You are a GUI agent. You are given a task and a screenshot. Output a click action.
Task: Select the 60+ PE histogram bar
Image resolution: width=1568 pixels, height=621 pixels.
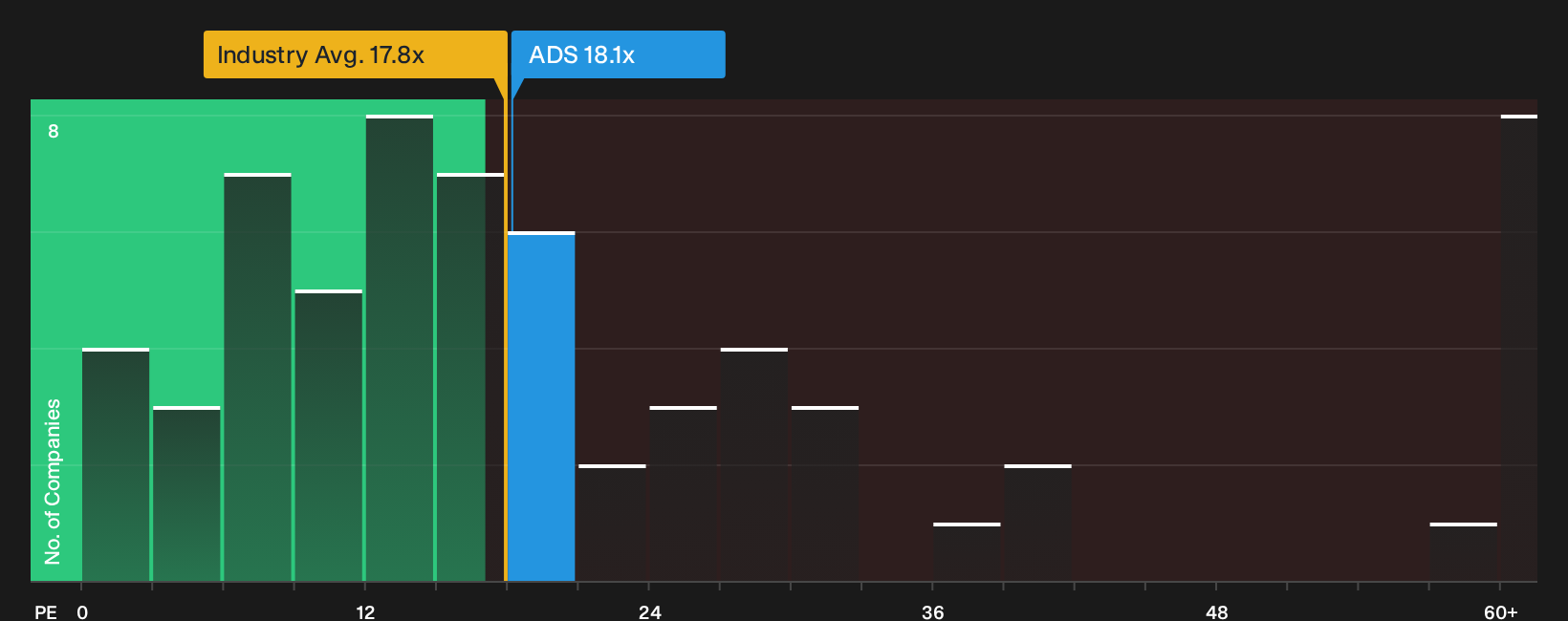tap(1518, 348)
